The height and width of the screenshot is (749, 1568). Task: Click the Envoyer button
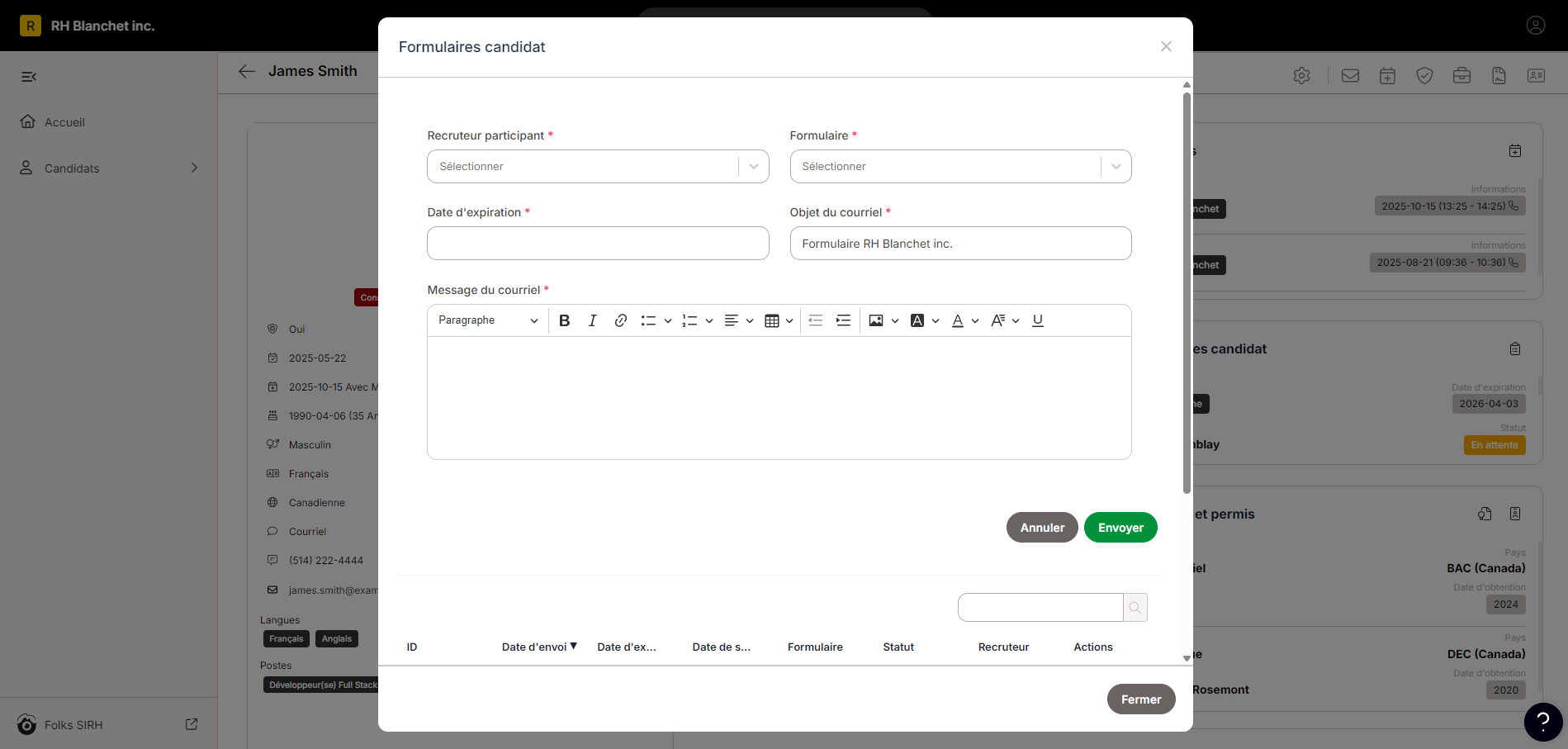pos(1120,528)
